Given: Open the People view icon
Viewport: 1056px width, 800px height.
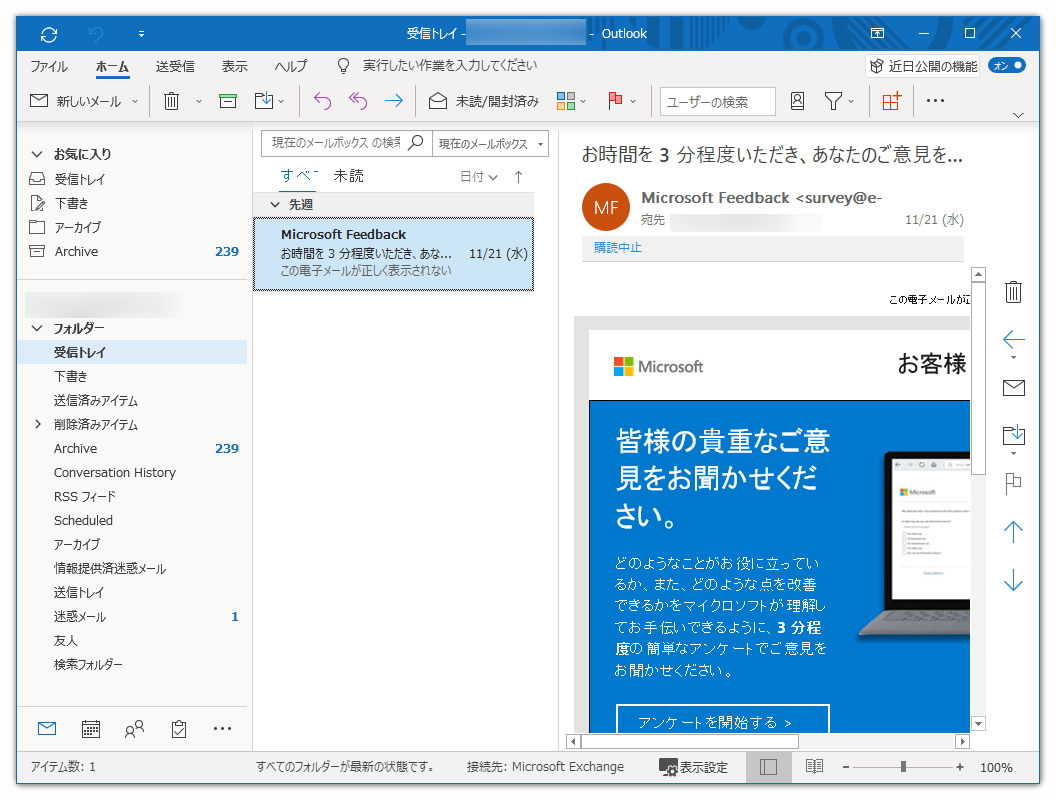Looking at the screenshot, I should pos(134,729).
